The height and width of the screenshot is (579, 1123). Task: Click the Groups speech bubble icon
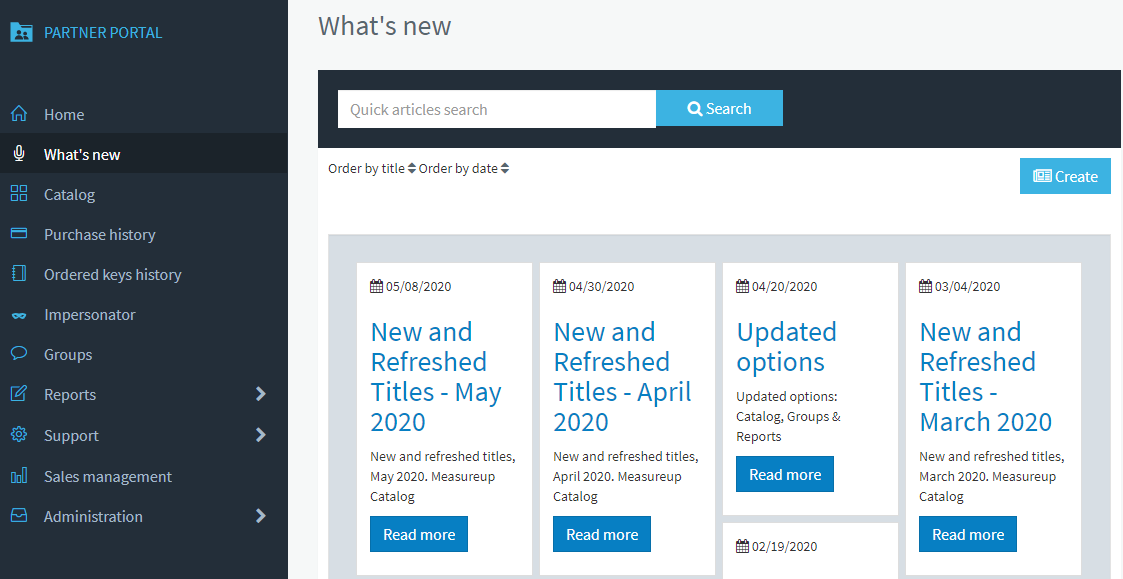[19, 354]
